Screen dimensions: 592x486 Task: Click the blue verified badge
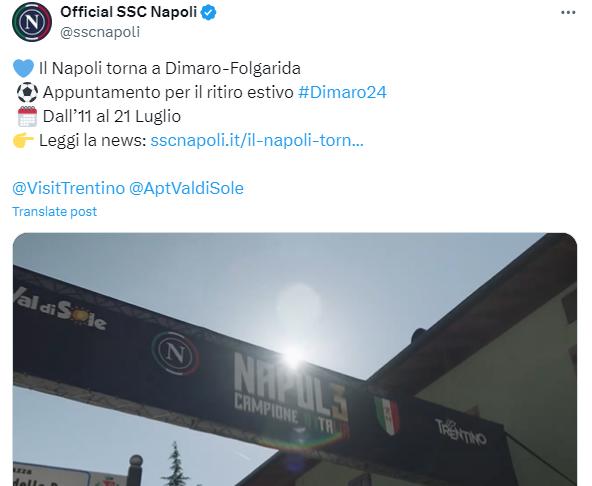[x=208, y=12]
